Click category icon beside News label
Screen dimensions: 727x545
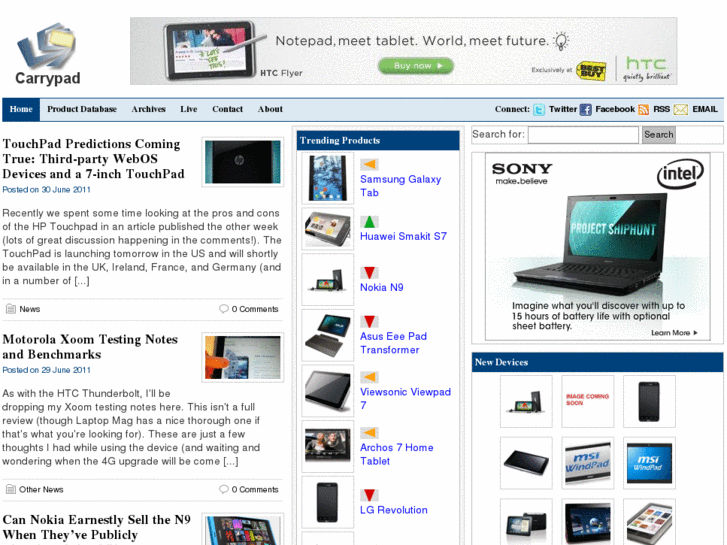point(11,309)
